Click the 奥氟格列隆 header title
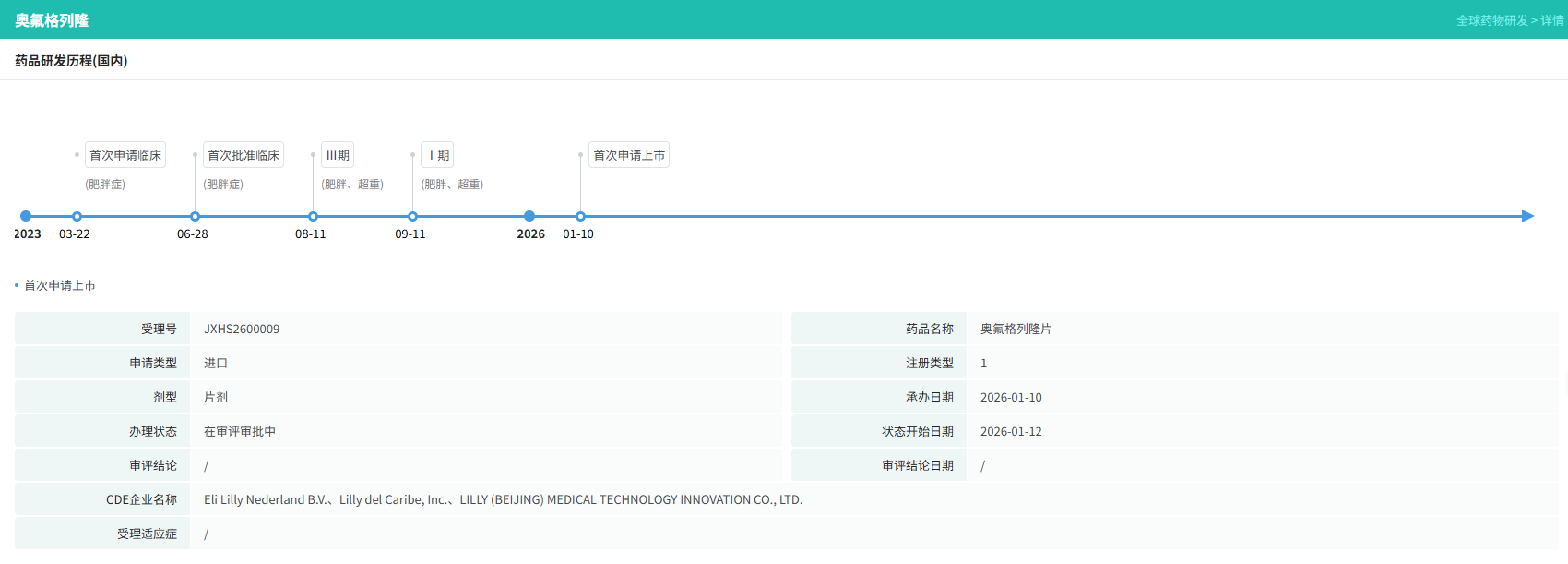This screenshot has height=564, width=1568. 52,20
